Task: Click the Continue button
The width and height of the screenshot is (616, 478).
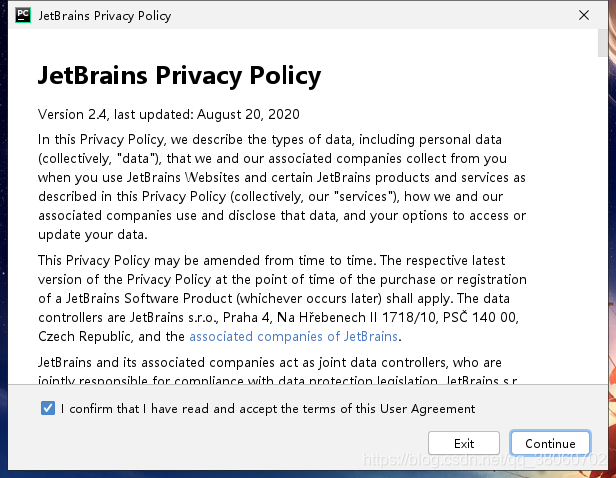Action: pos(550,443)
